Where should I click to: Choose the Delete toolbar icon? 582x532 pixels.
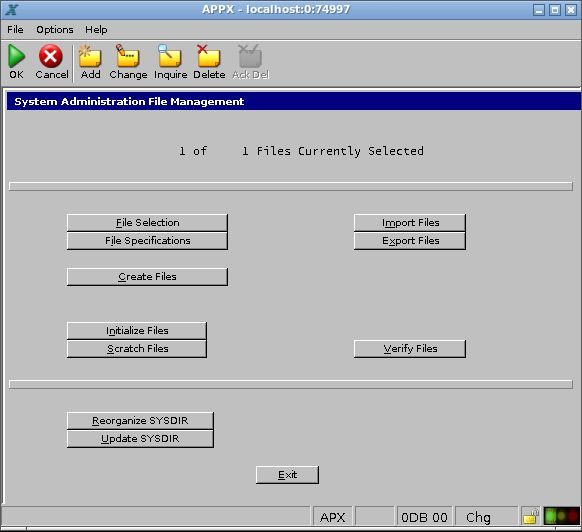pos(209,56)
